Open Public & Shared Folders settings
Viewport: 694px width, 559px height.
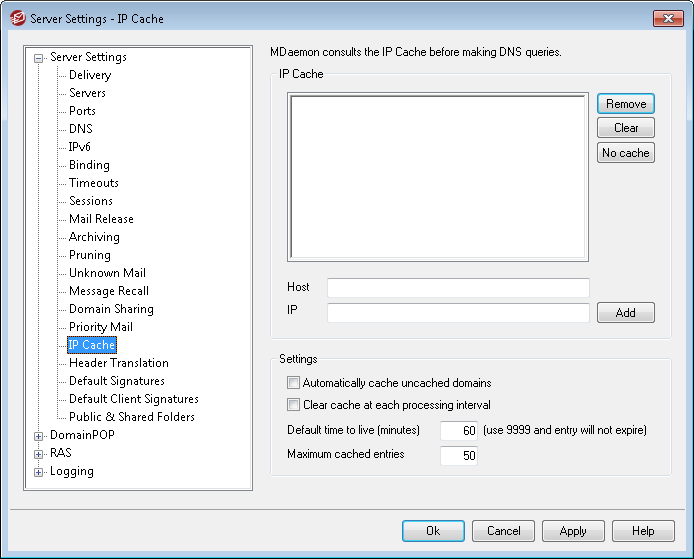[131, 417]
